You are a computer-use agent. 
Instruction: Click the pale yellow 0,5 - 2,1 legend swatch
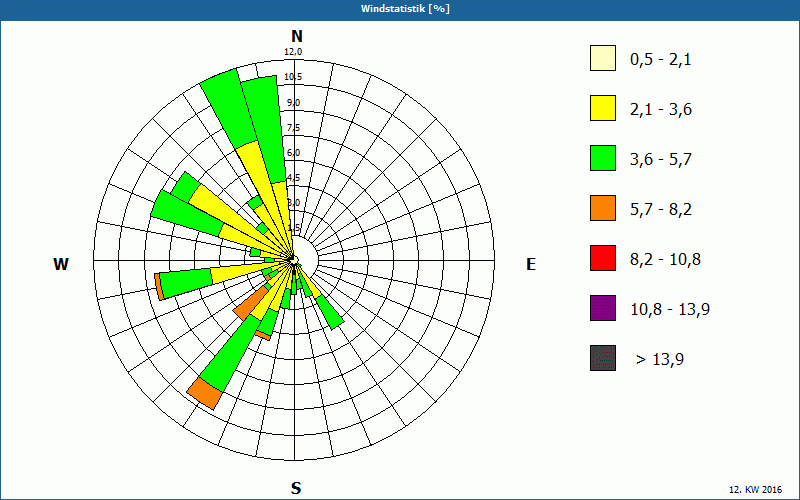[x=603, y=58]
